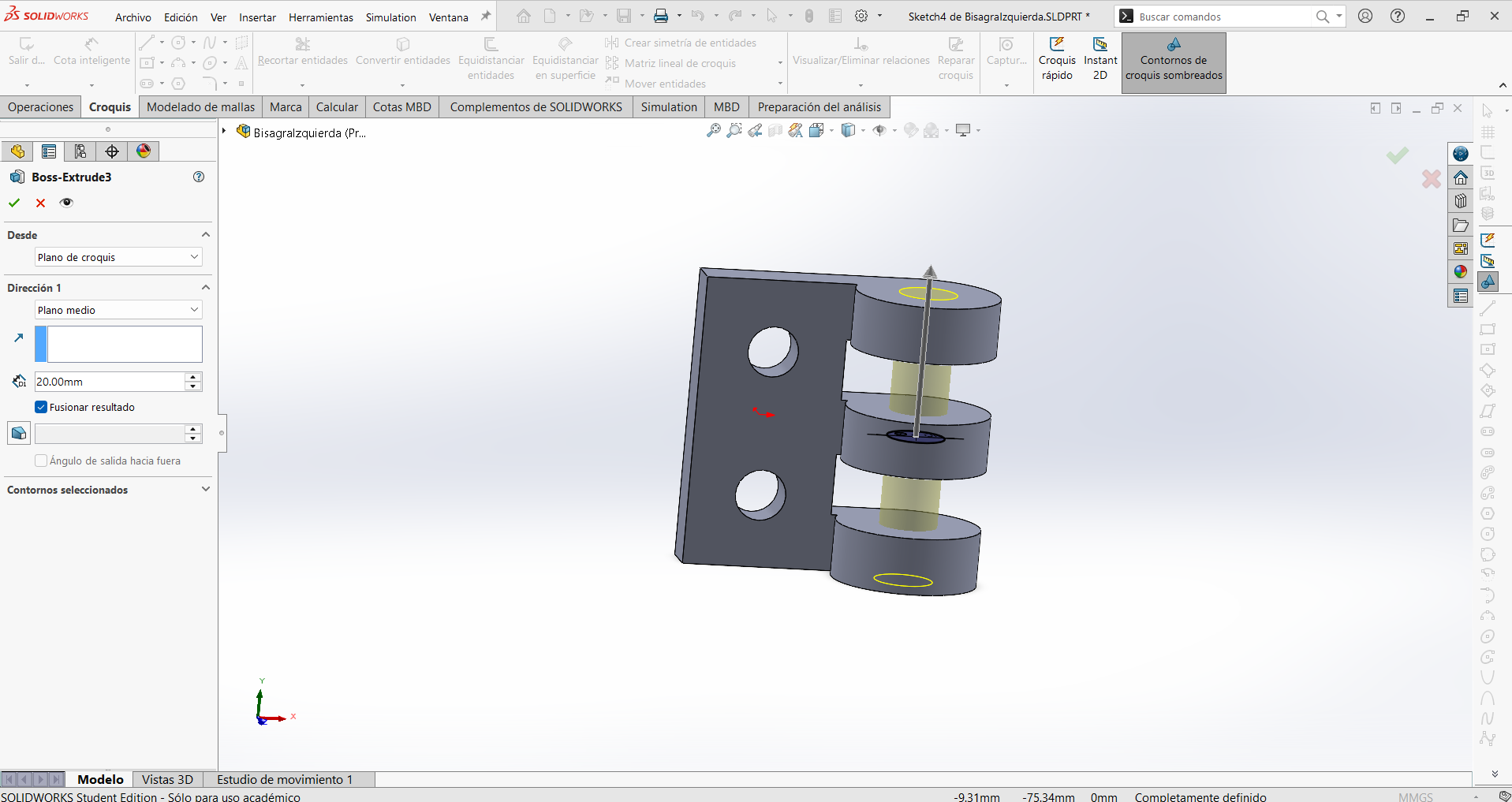Select the draft angle icon button
The height and width of the screenshot is (802, 1512).
tap(19, 433)
